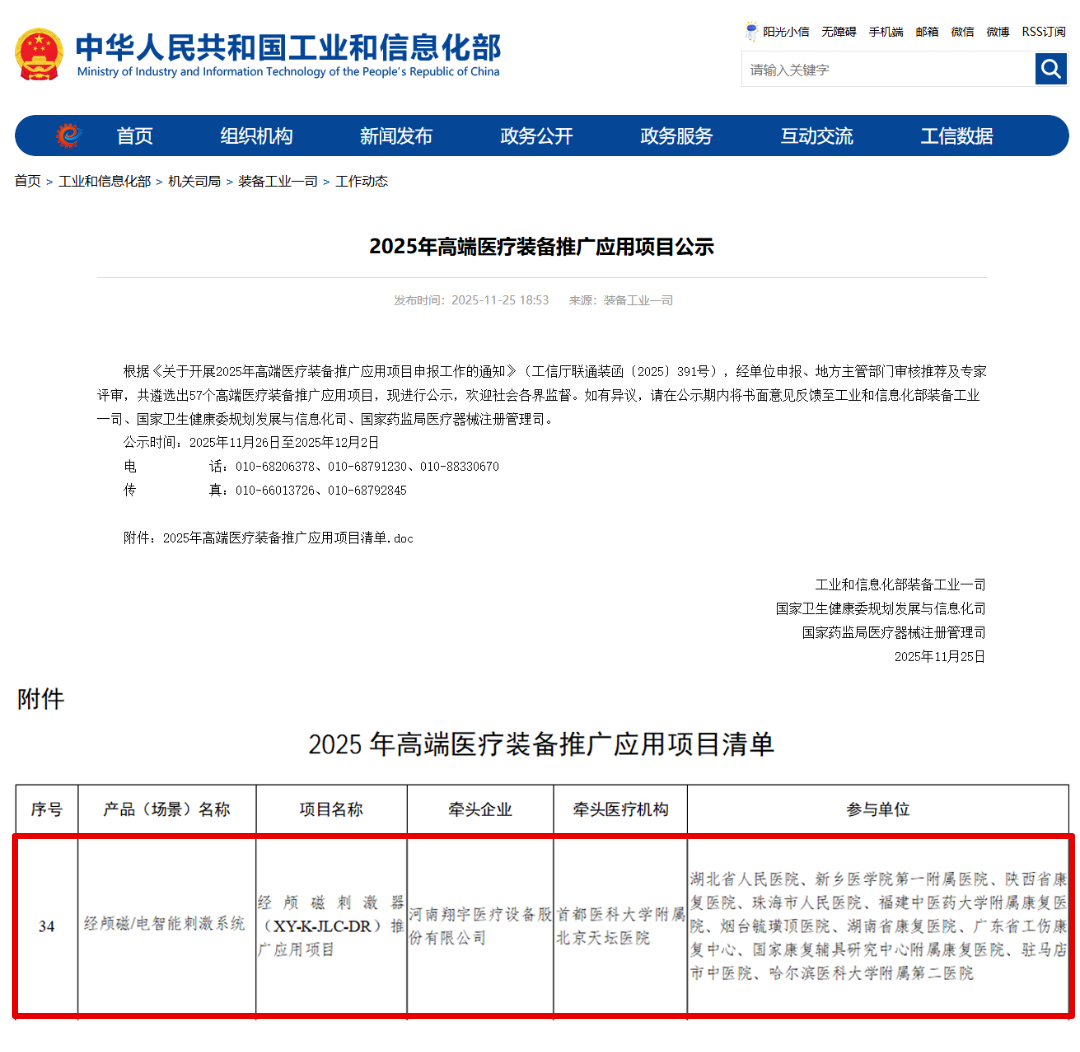Click the RSS订阅 top link
The image size is (1080, 1052).
click(1043, 32)
